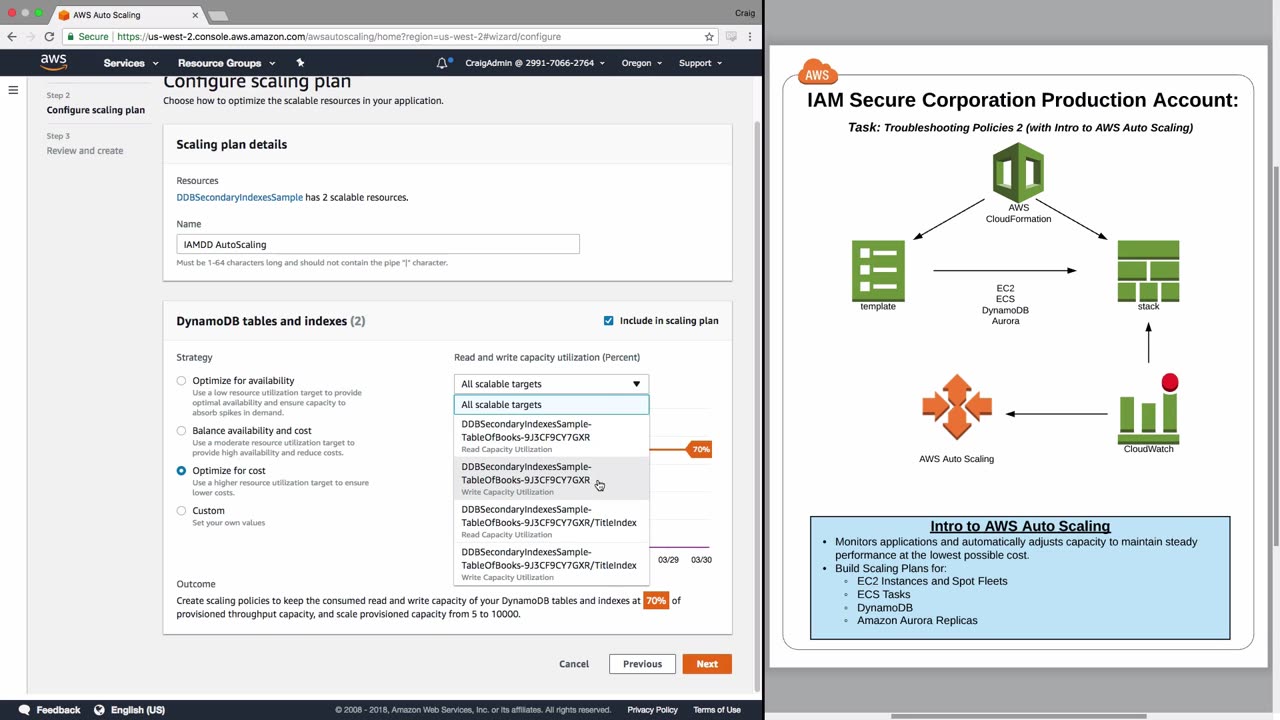Viewport: 1280px width, 720px height.
Task: Click the Previous button
Action: [x=642, y=664]
